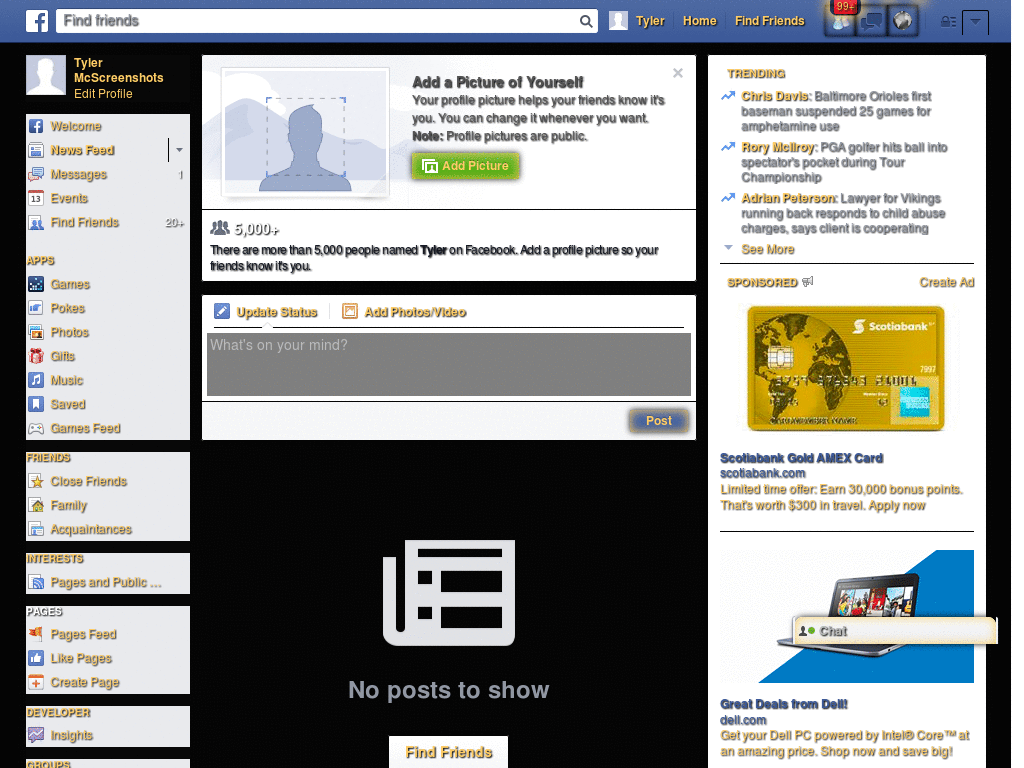Open the Pokes app icon
Screen dimensions: 1024x768
[36, 308]
